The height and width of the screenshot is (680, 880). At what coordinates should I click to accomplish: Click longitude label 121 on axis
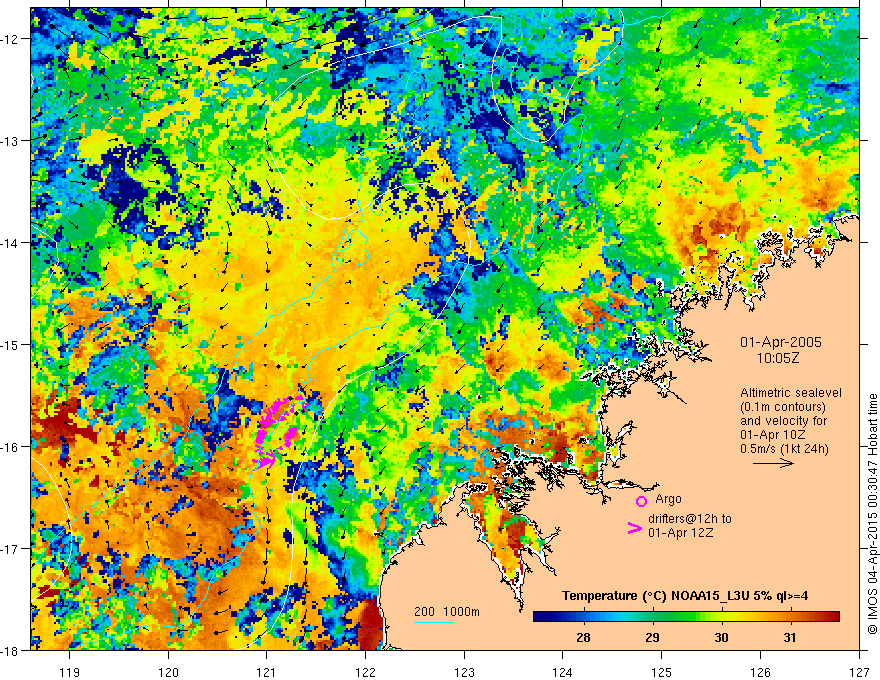tap(267, 672)
